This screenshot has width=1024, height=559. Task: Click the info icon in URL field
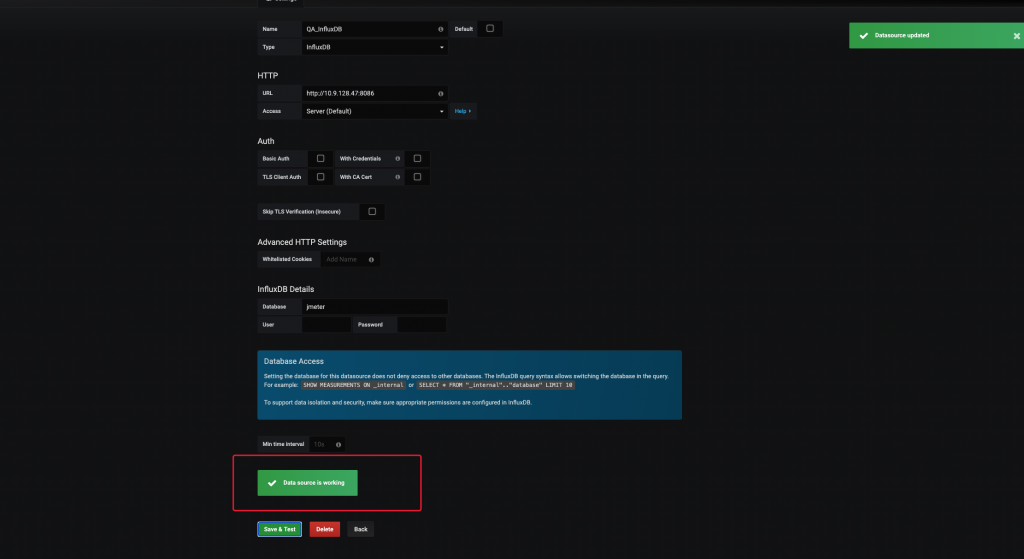tap(441, 93)
